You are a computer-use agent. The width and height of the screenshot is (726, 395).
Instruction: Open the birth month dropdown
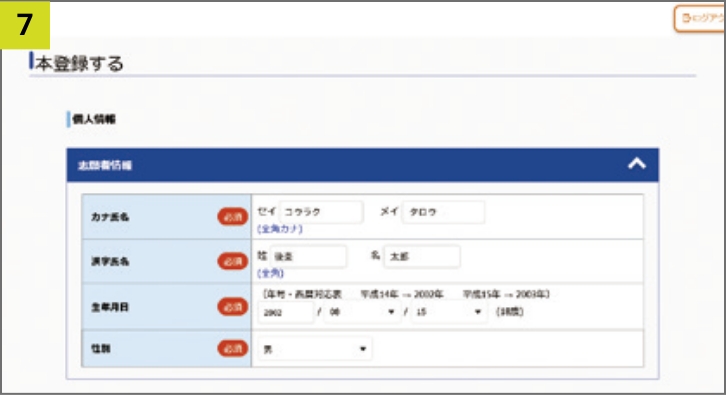tap(362, 312)
